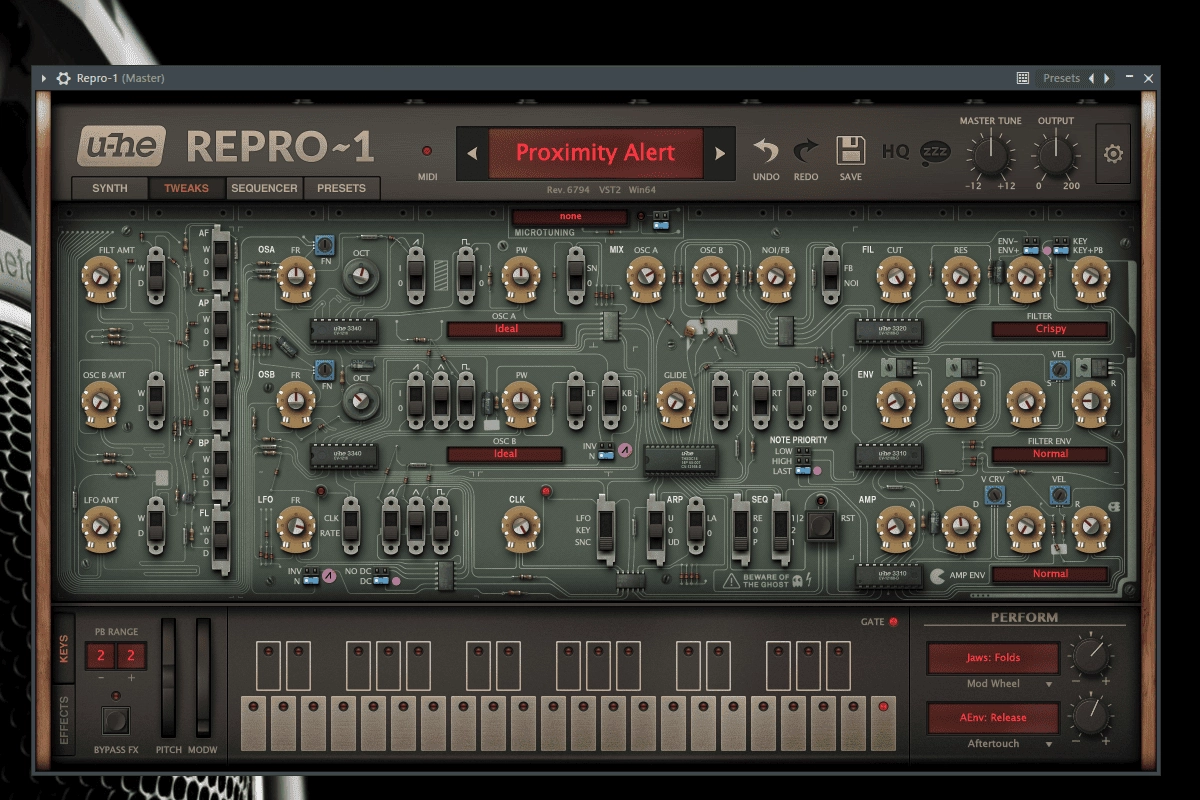Viewport: 1200px width, 800px height.
Task: Click the OSC B FN blue trimmer
Action: click(323, 370)
